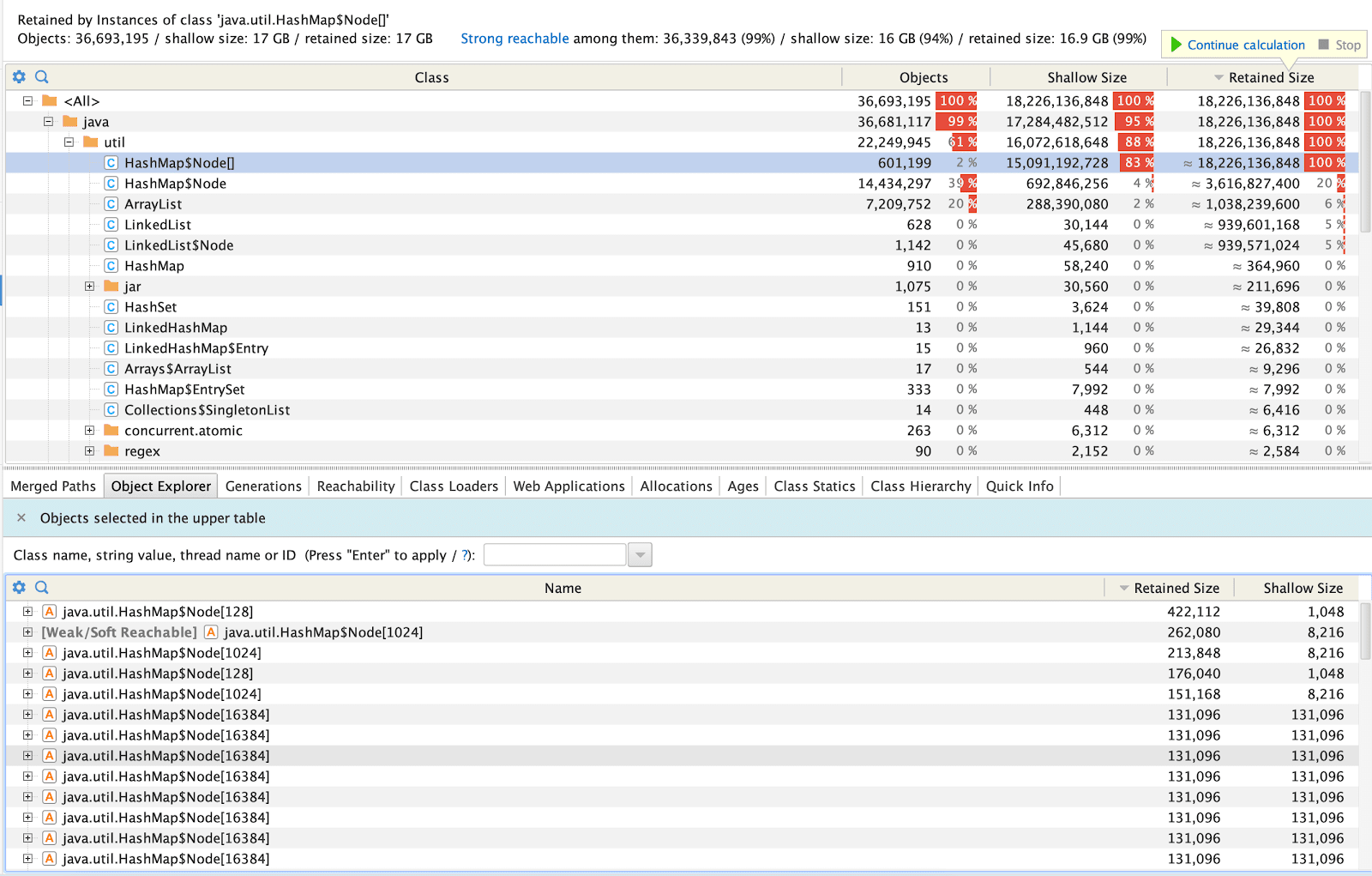Image resolution: width=1372 pixels, height=876 pixels.
Task: Collapse the <All> root tree node
Action: coord(27,101)
